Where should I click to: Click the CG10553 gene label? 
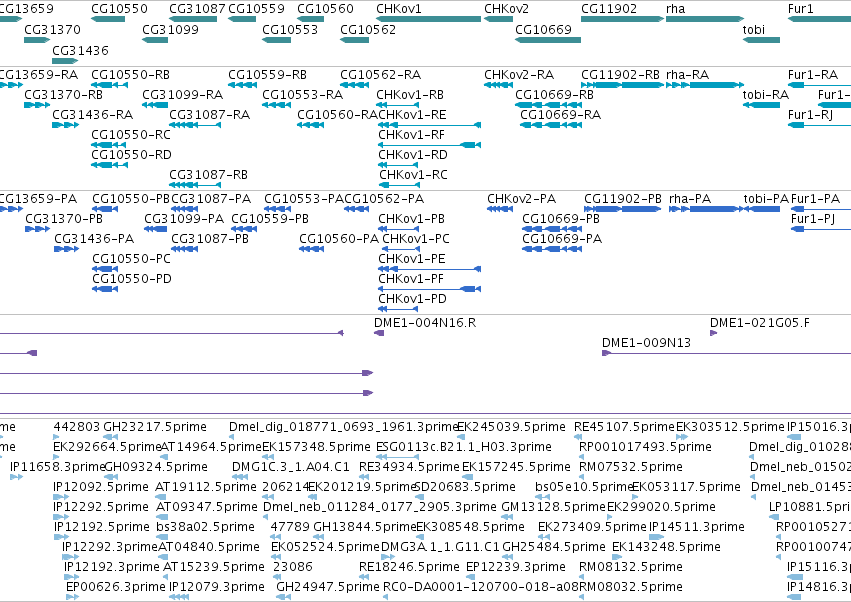pyautogui.click(x=290, y=29)
